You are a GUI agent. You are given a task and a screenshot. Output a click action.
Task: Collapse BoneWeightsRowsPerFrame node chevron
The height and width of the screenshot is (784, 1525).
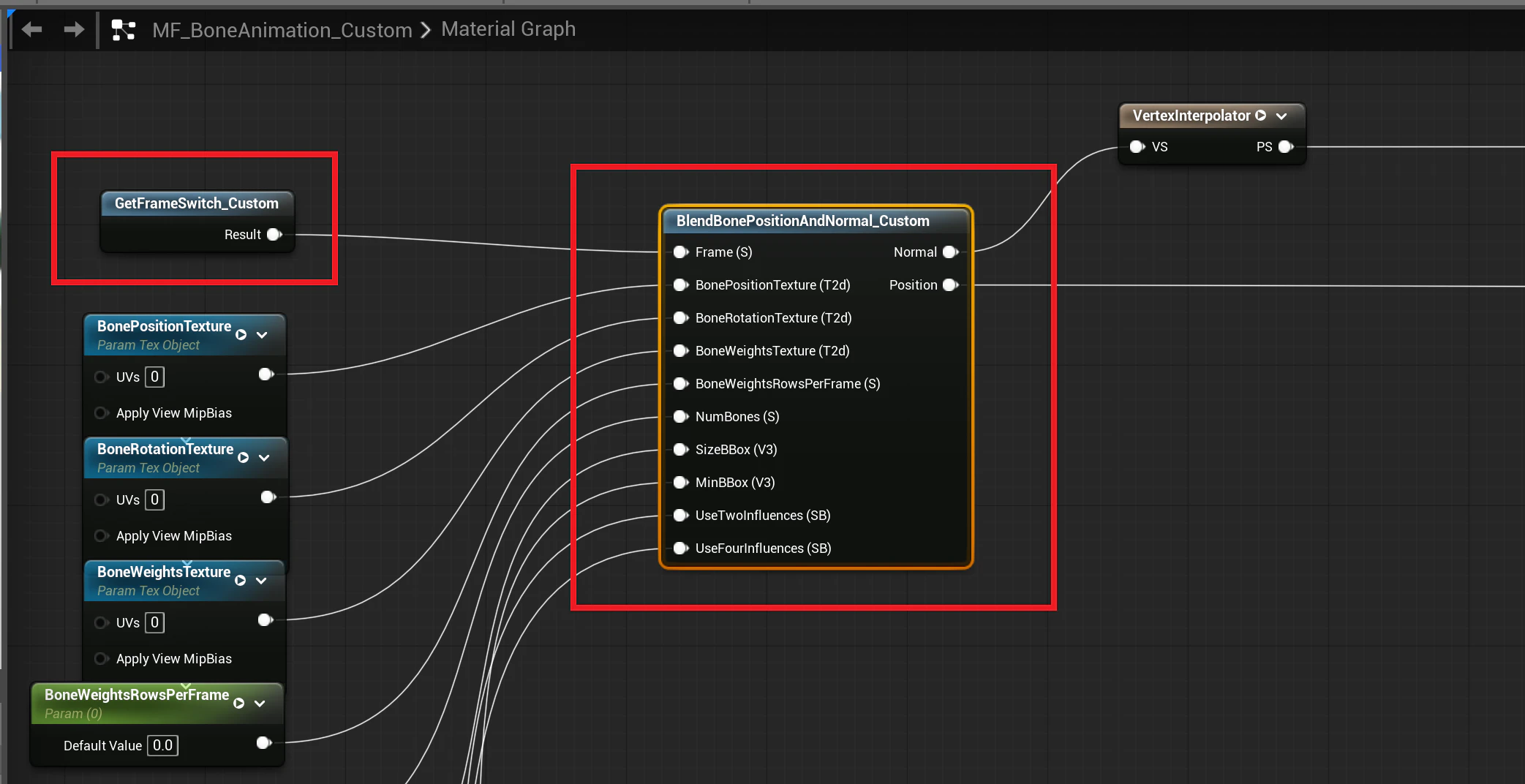(260, 704)
